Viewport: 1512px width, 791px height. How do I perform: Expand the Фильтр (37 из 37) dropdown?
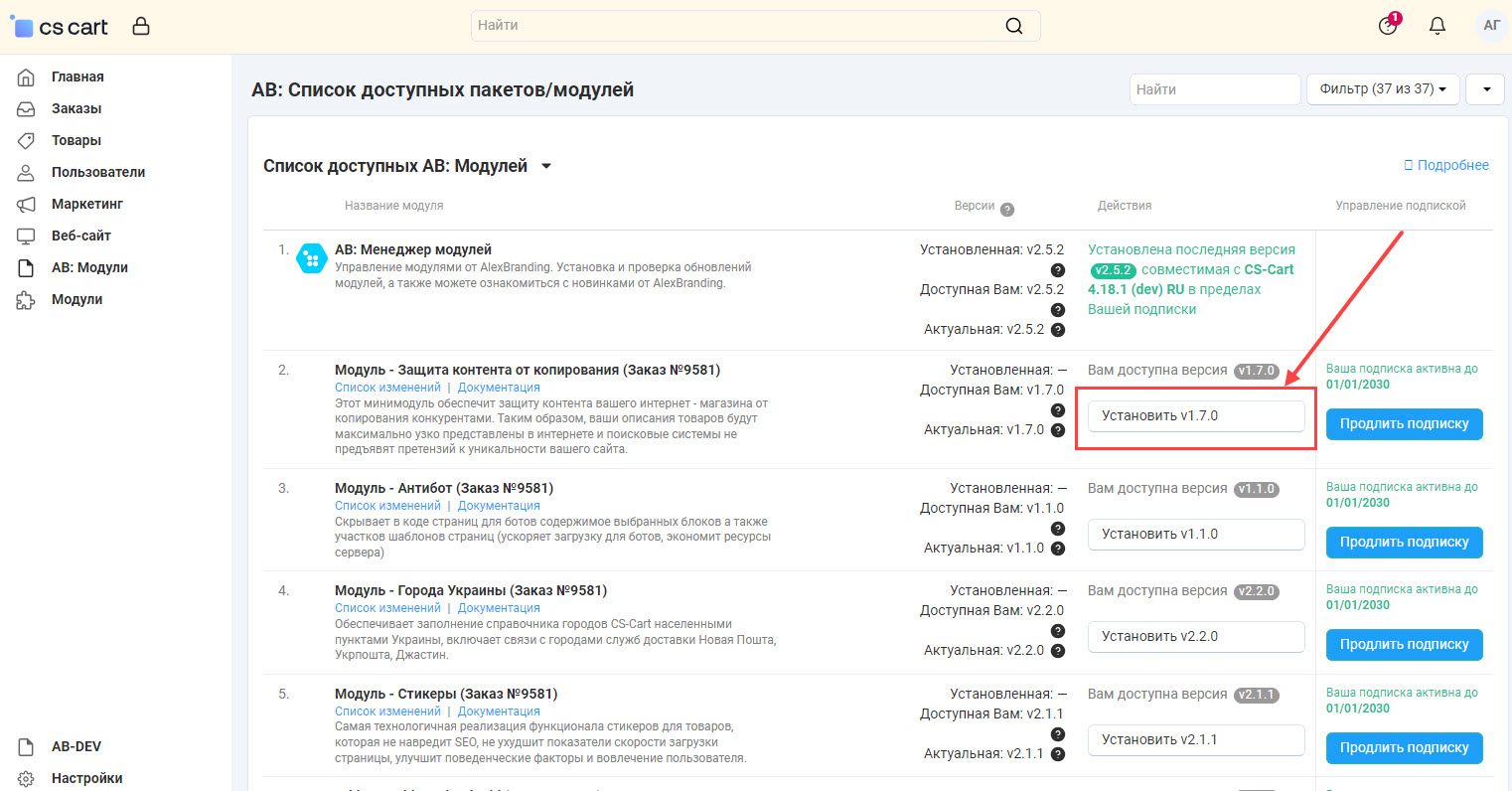pyautogui.click(x=1382, y=89)
